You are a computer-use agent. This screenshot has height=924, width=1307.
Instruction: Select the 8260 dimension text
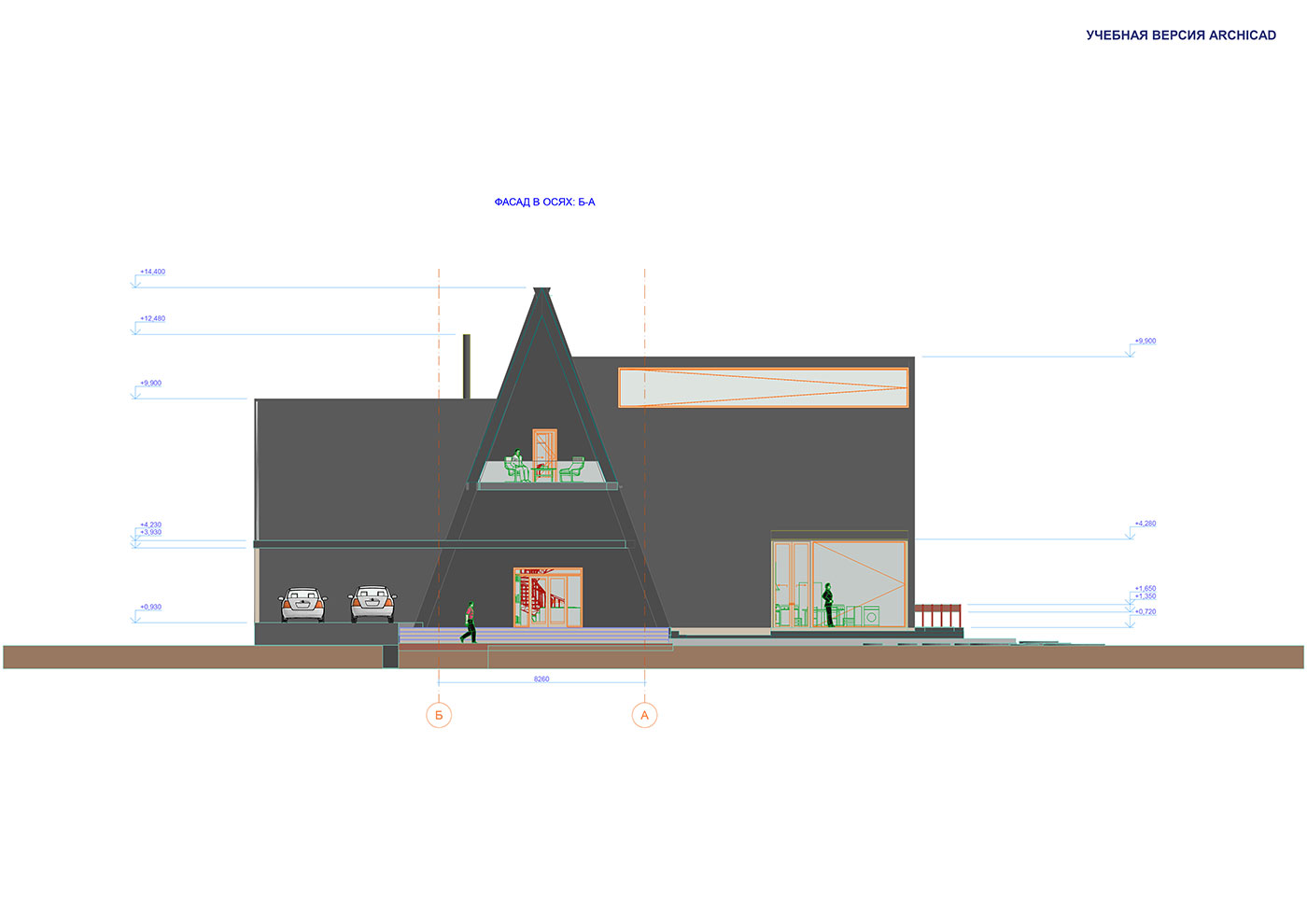541,679
